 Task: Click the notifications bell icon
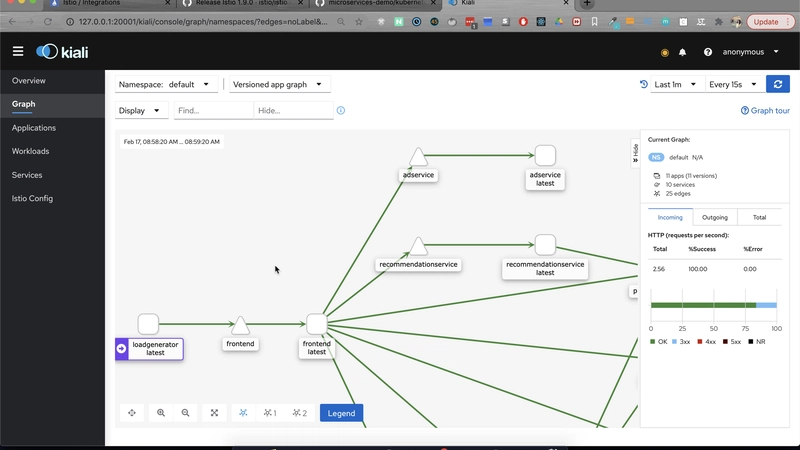(x=683, y=52)
